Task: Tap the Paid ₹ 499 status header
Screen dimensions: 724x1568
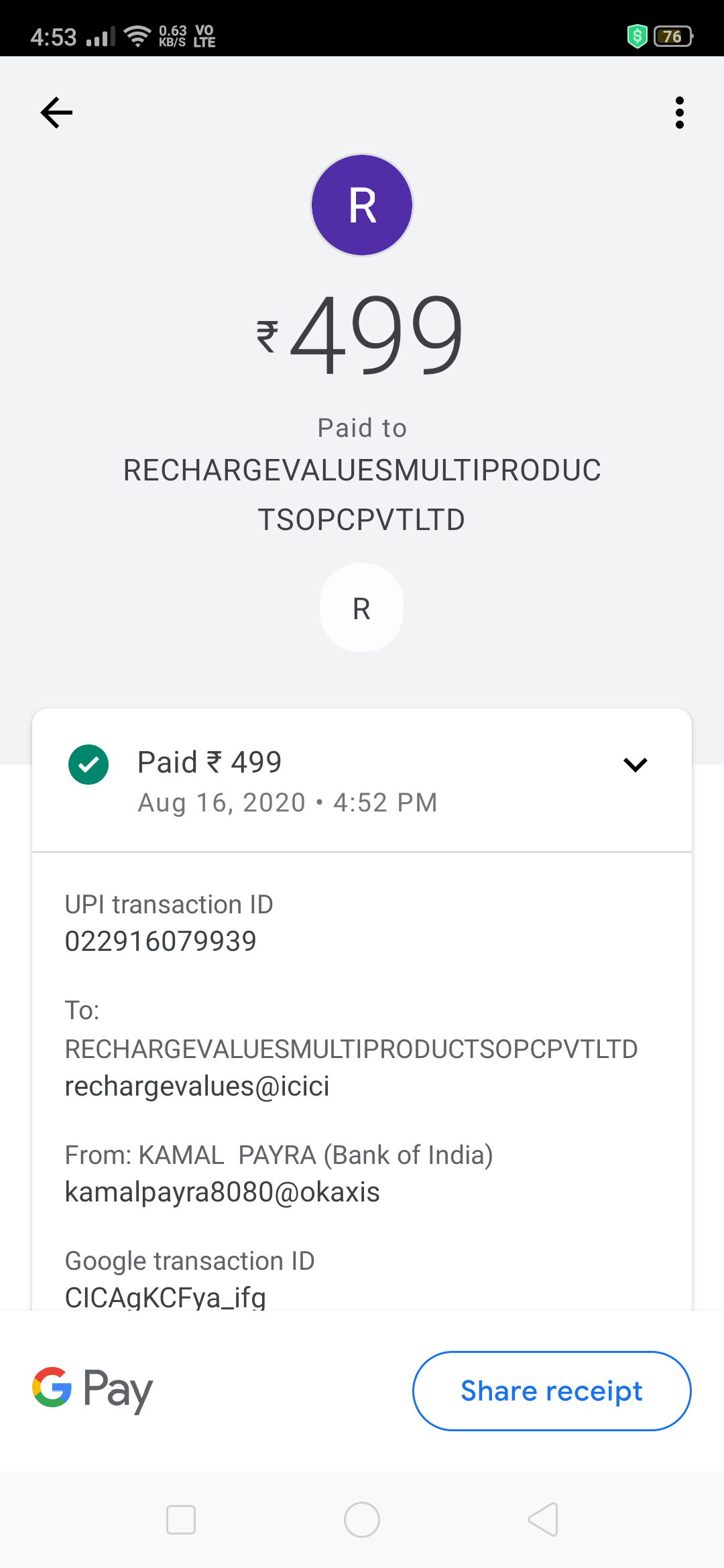Action: (209, 763)
